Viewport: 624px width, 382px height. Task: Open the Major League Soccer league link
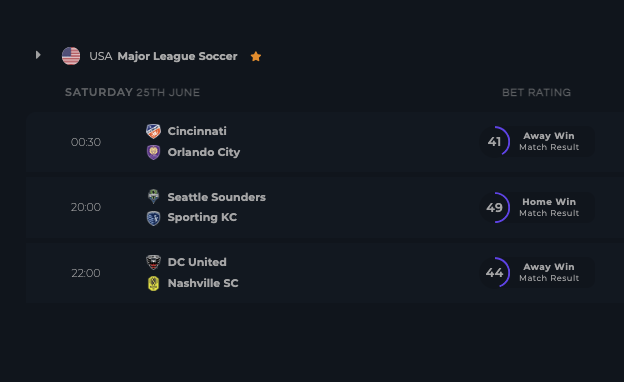177,57
